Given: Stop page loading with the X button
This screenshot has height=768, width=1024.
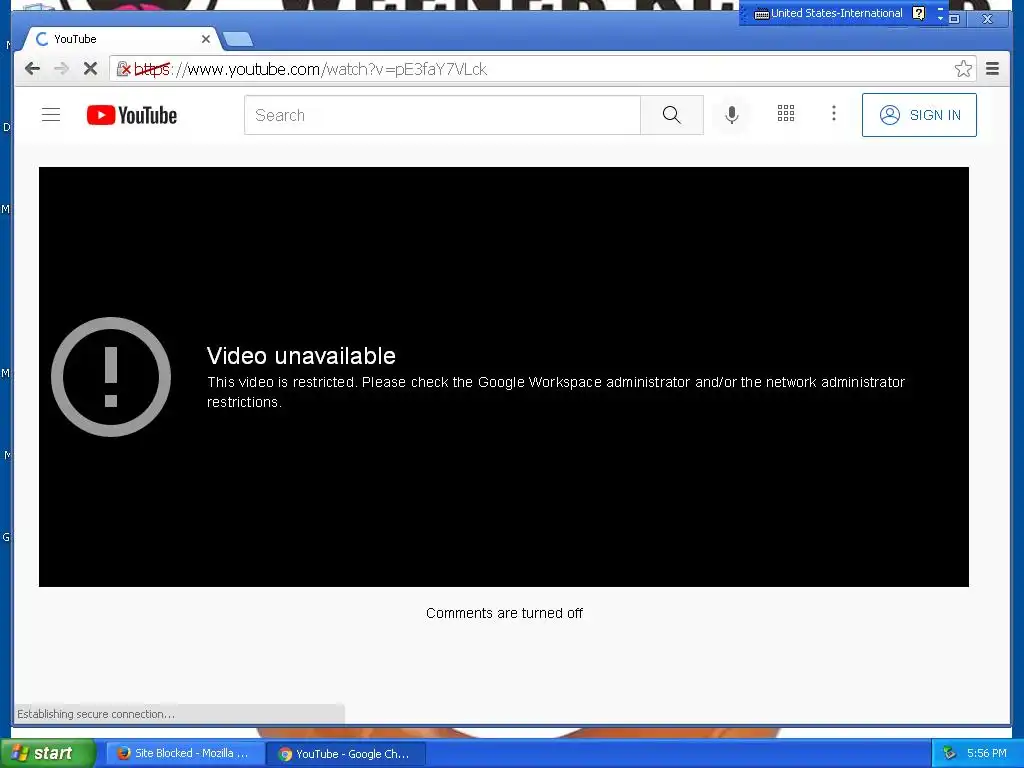Looking at the screenshot, I should [91, 69].
